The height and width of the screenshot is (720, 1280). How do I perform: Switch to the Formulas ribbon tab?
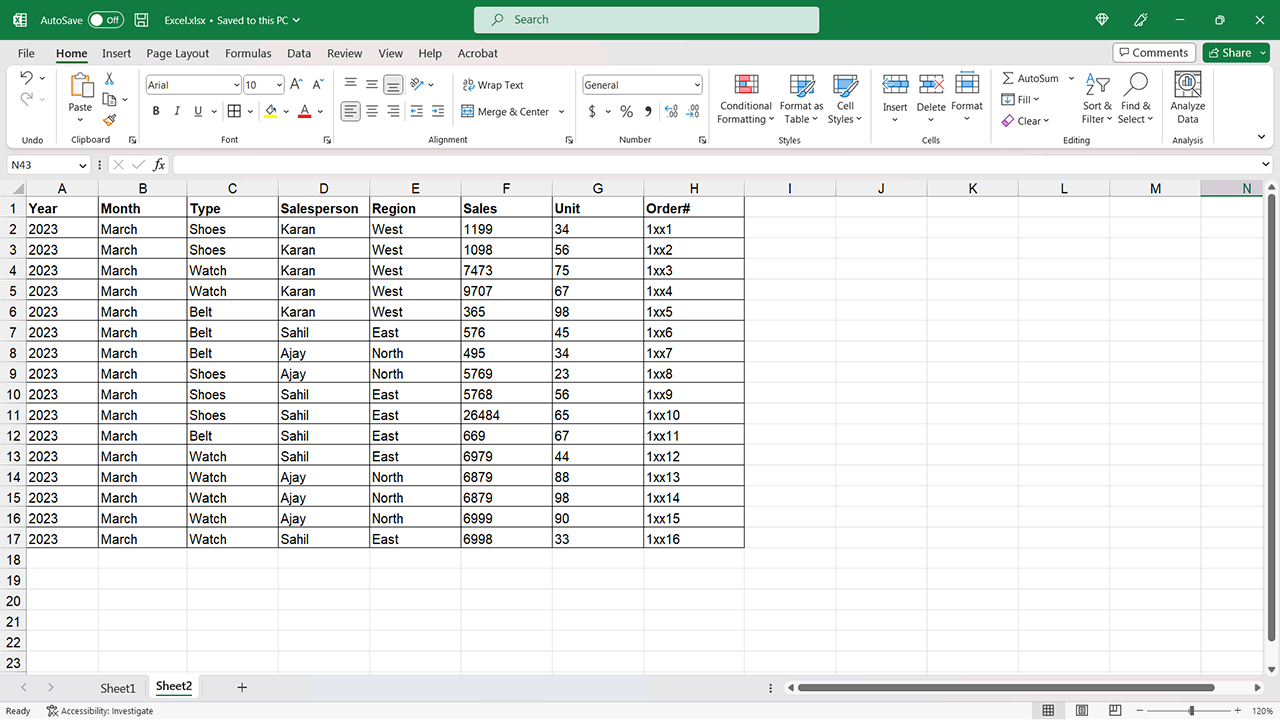click(248, 53)
